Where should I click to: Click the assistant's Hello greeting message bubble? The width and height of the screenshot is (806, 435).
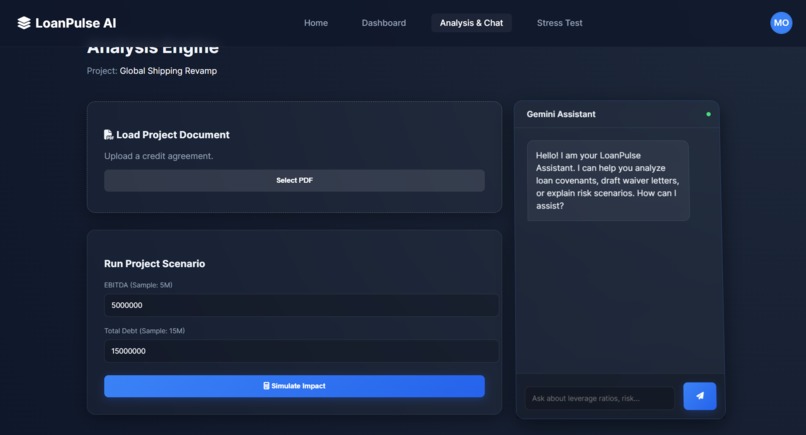pos(608,180)
